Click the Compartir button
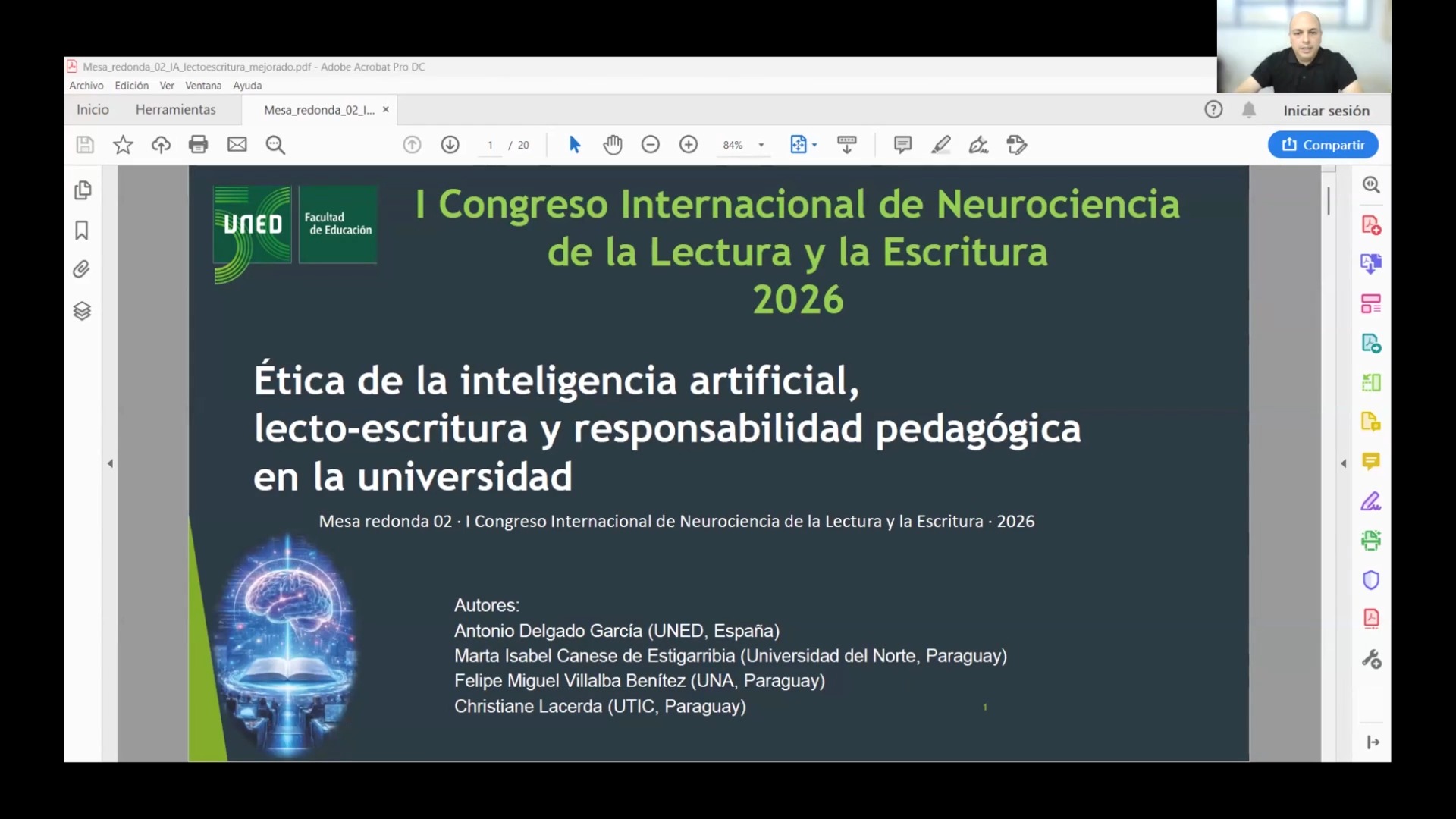 click(x=1323, y=145)
